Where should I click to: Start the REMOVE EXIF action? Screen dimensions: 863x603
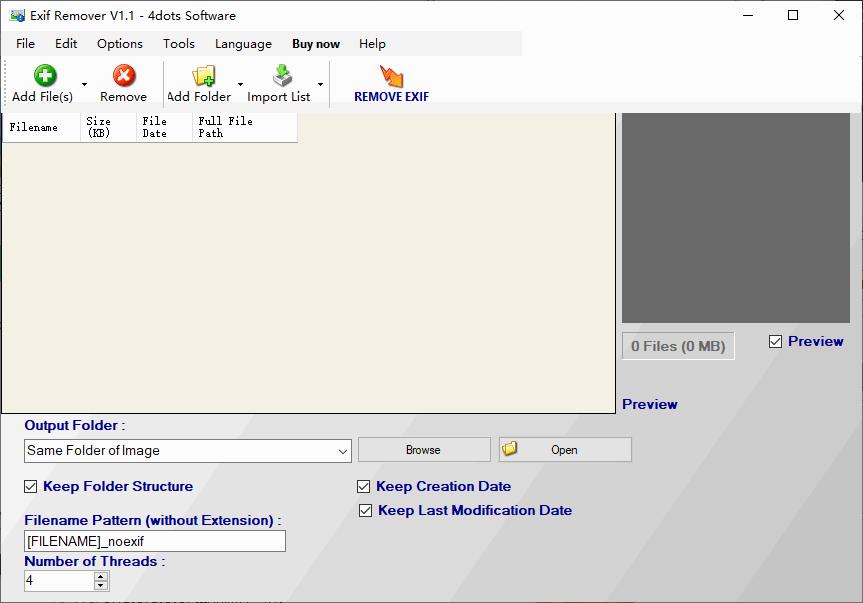coord(391,84)
